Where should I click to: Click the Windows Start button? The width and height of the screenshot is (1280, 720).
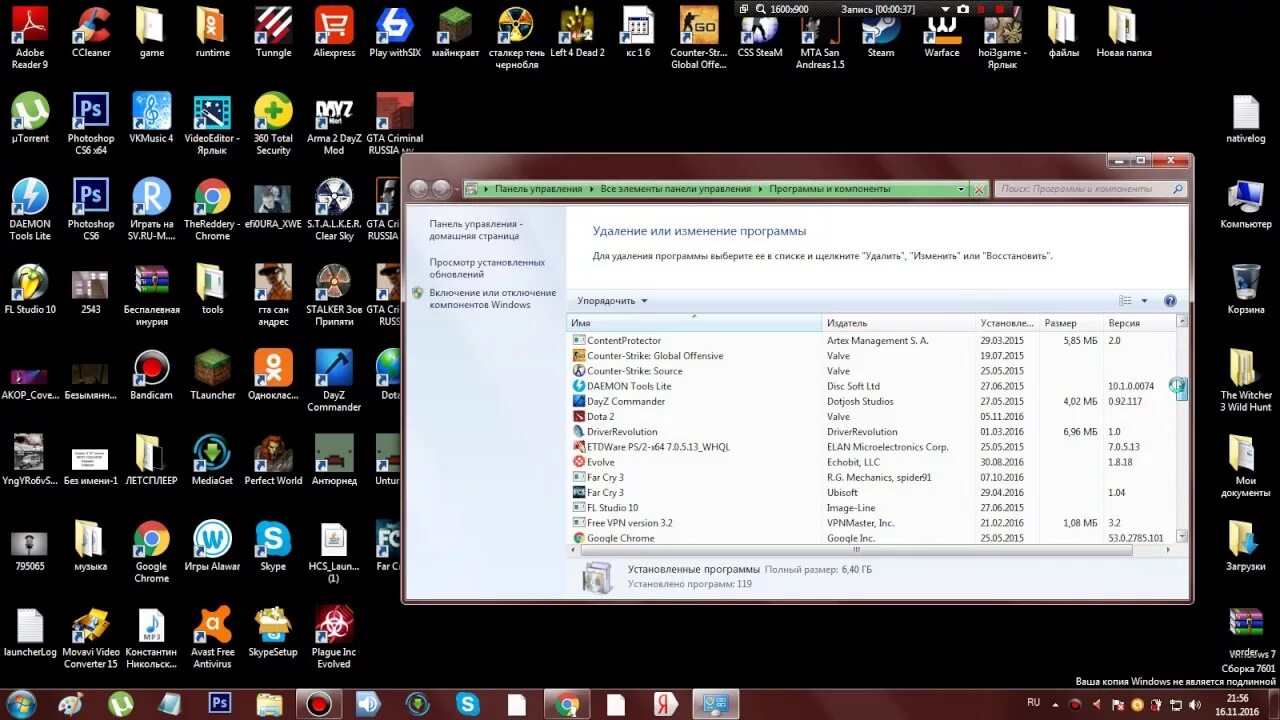click(x=21, y=703)
